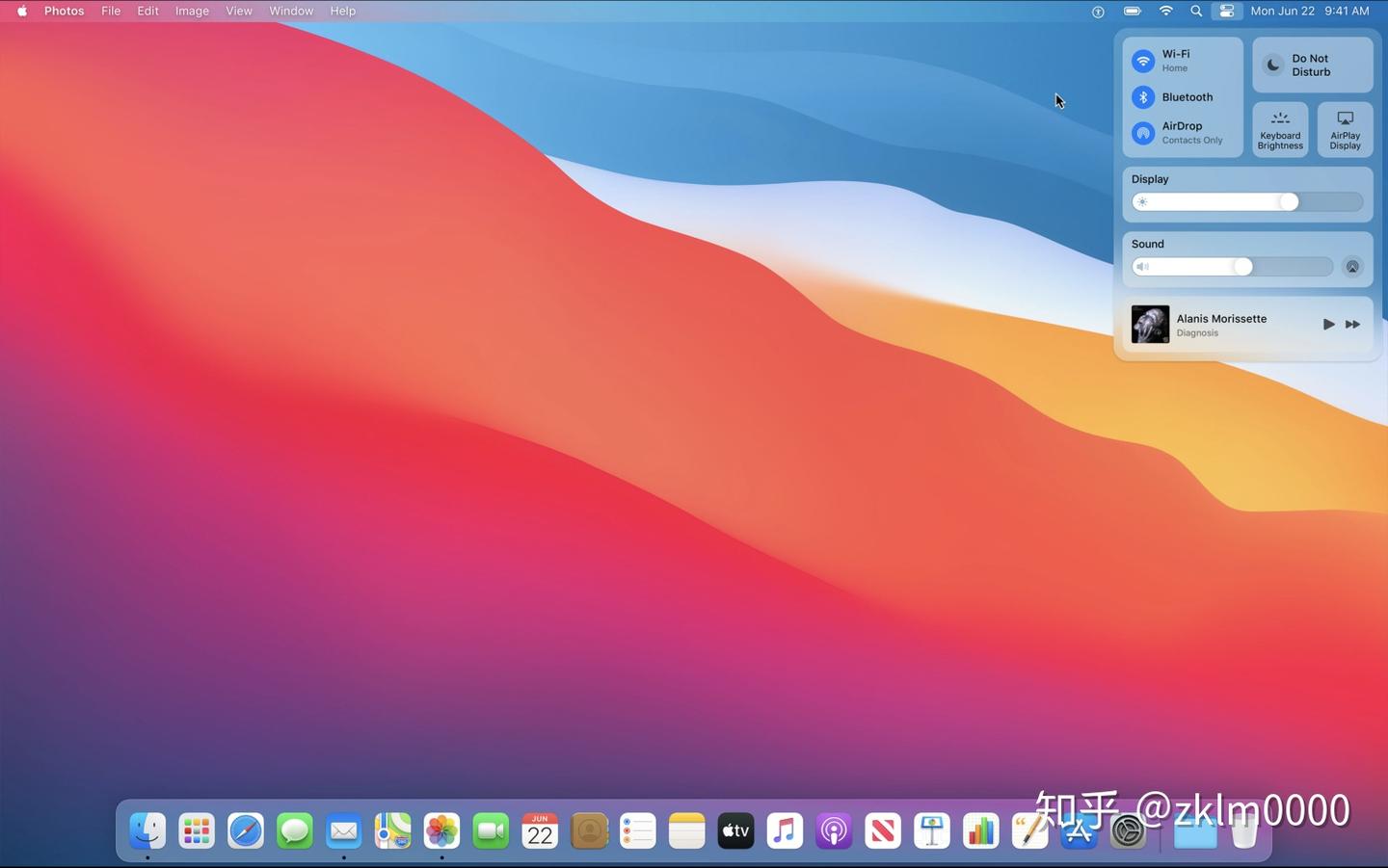The image size is (1388, 868).
Task: Open Spotlight search in the menu bar
Action: click(x=1195, y=11)
